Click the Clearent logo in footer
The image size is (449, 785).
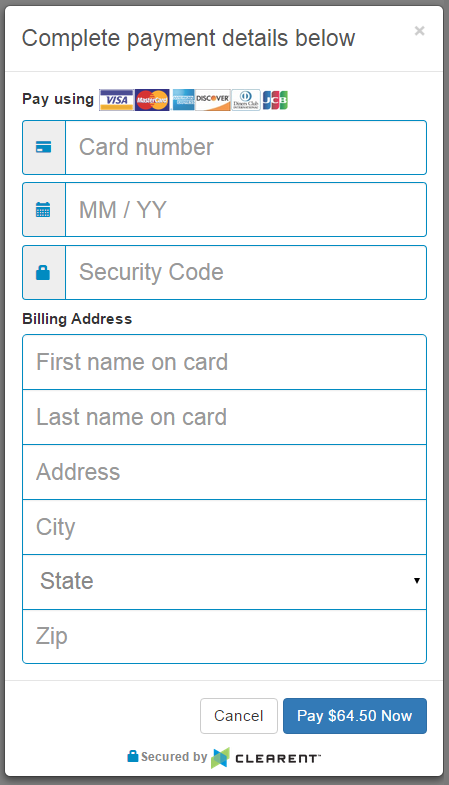click(266, 757)
